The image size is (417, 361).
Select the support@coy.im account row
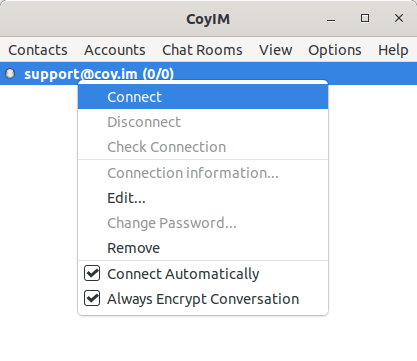208,73
